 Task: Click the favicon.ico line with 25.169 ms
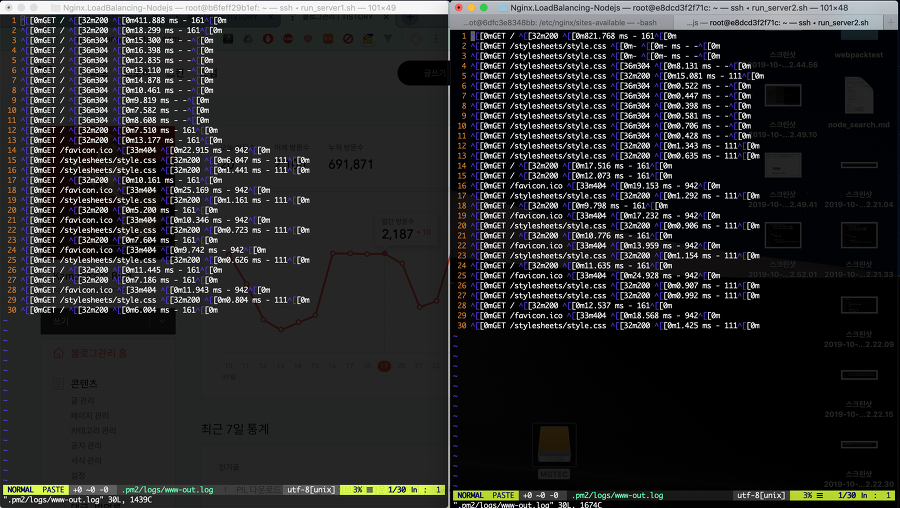coord(145,190)
